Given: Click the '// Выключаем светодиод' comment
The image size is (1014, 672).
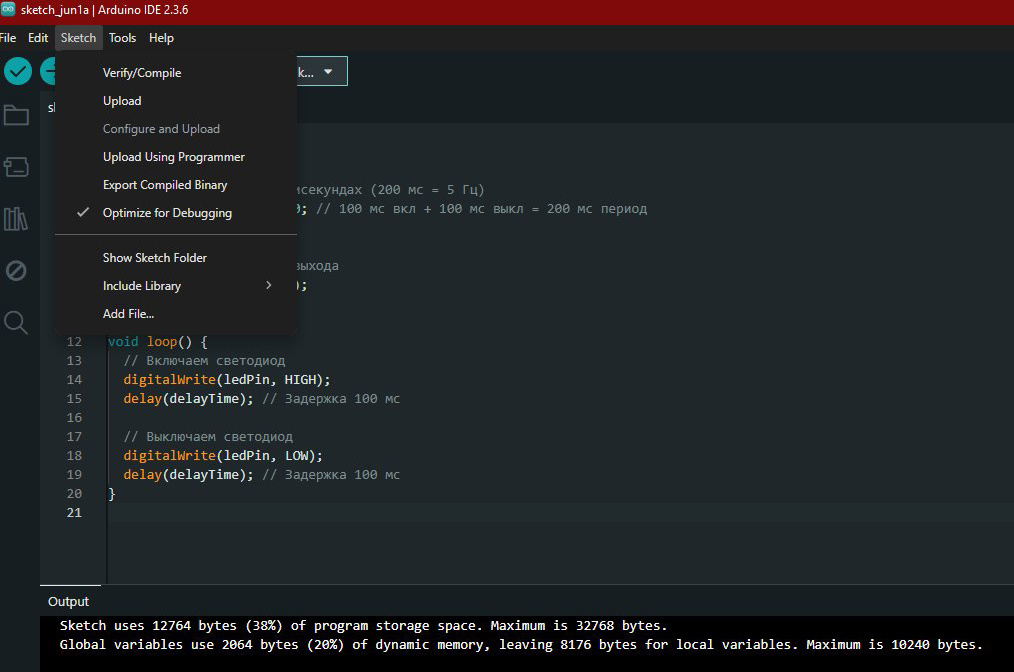Looking at the screenshot, I should 208,437.
